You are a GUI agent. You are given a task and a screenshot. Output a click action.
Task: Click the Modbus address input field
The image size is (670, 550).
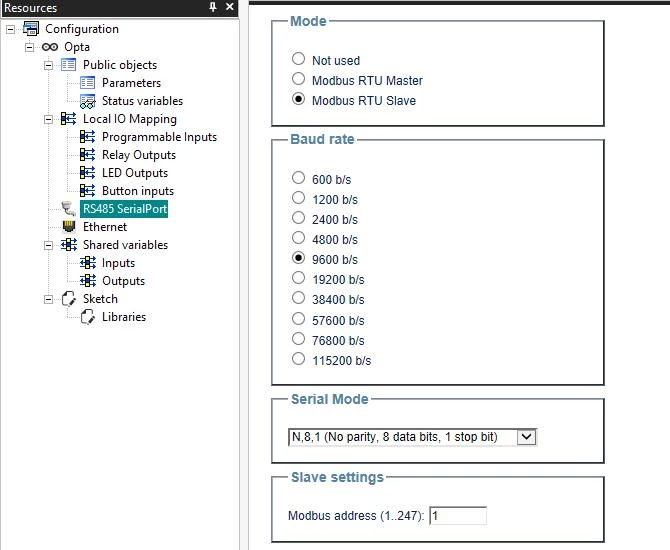(x=458, y=516)
